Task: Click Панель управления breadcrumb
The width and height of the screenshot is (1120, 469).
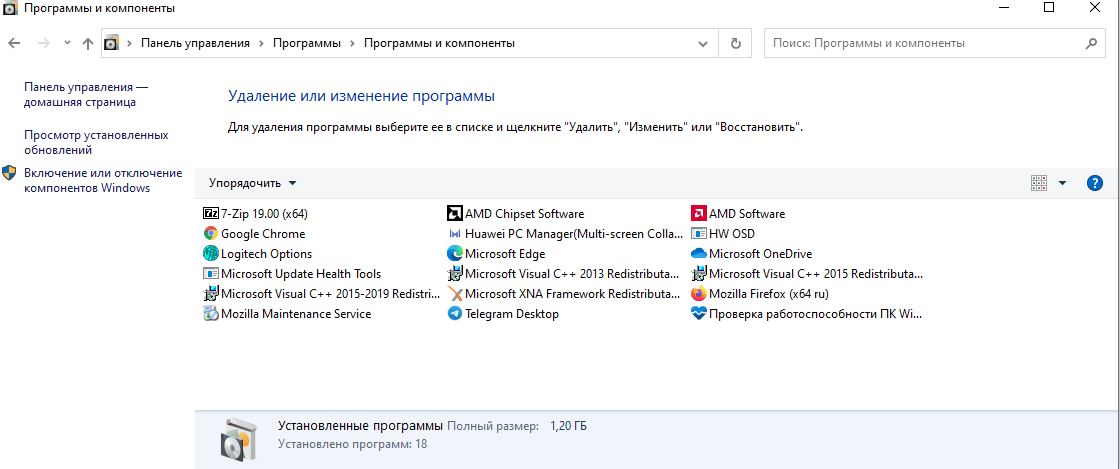Action: (195, 43)
